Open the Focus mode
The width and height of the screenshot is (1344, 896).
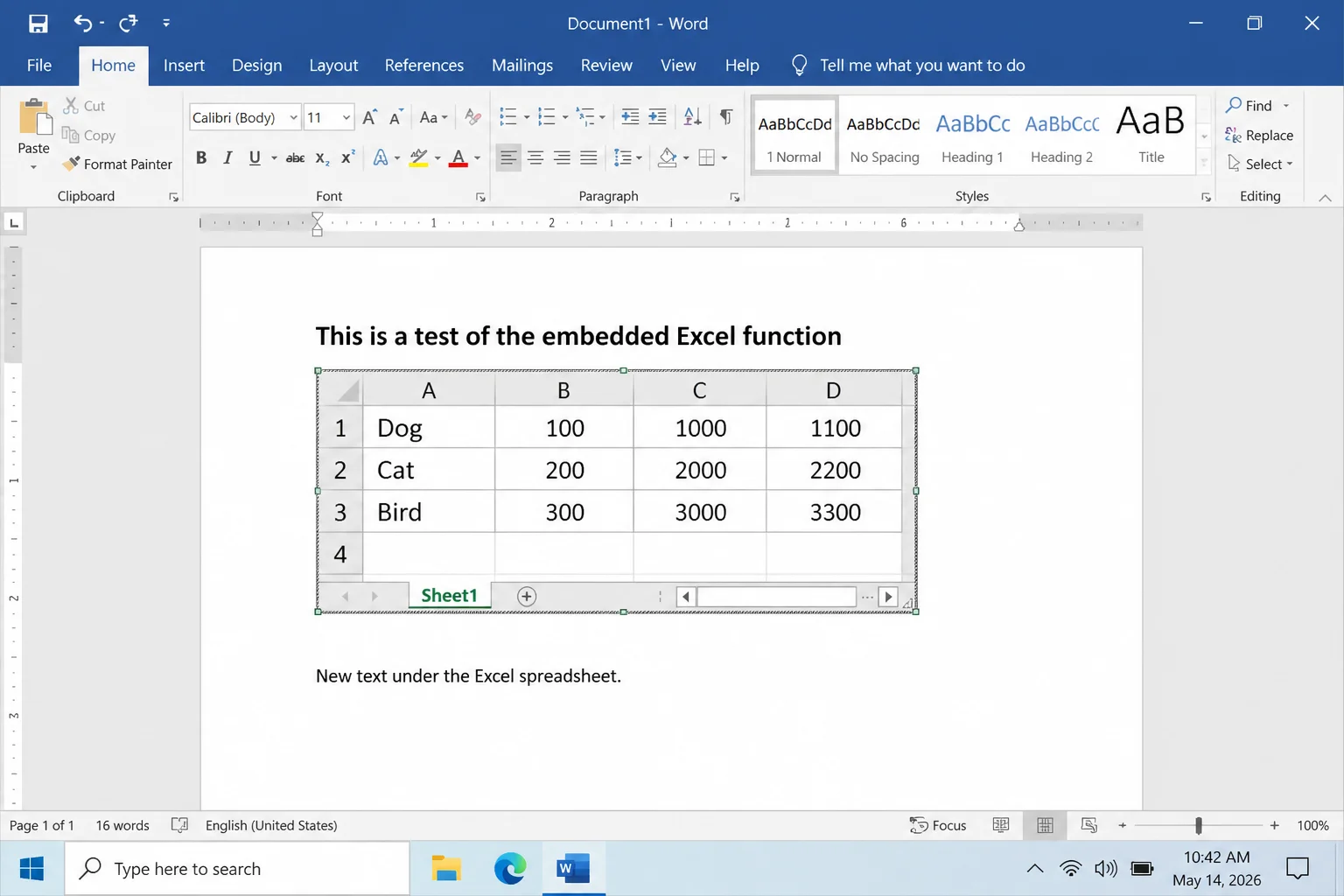[938, 825]
